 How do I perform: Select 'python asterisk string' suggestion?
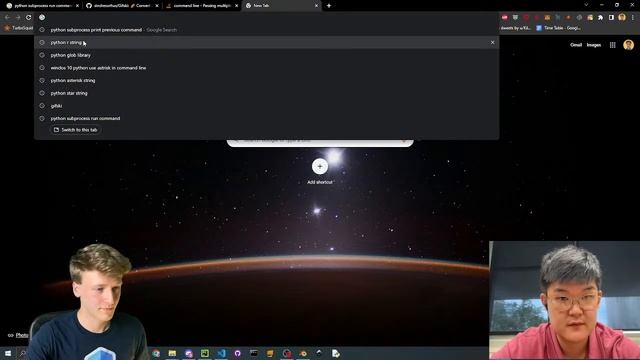tap(267, 80)
